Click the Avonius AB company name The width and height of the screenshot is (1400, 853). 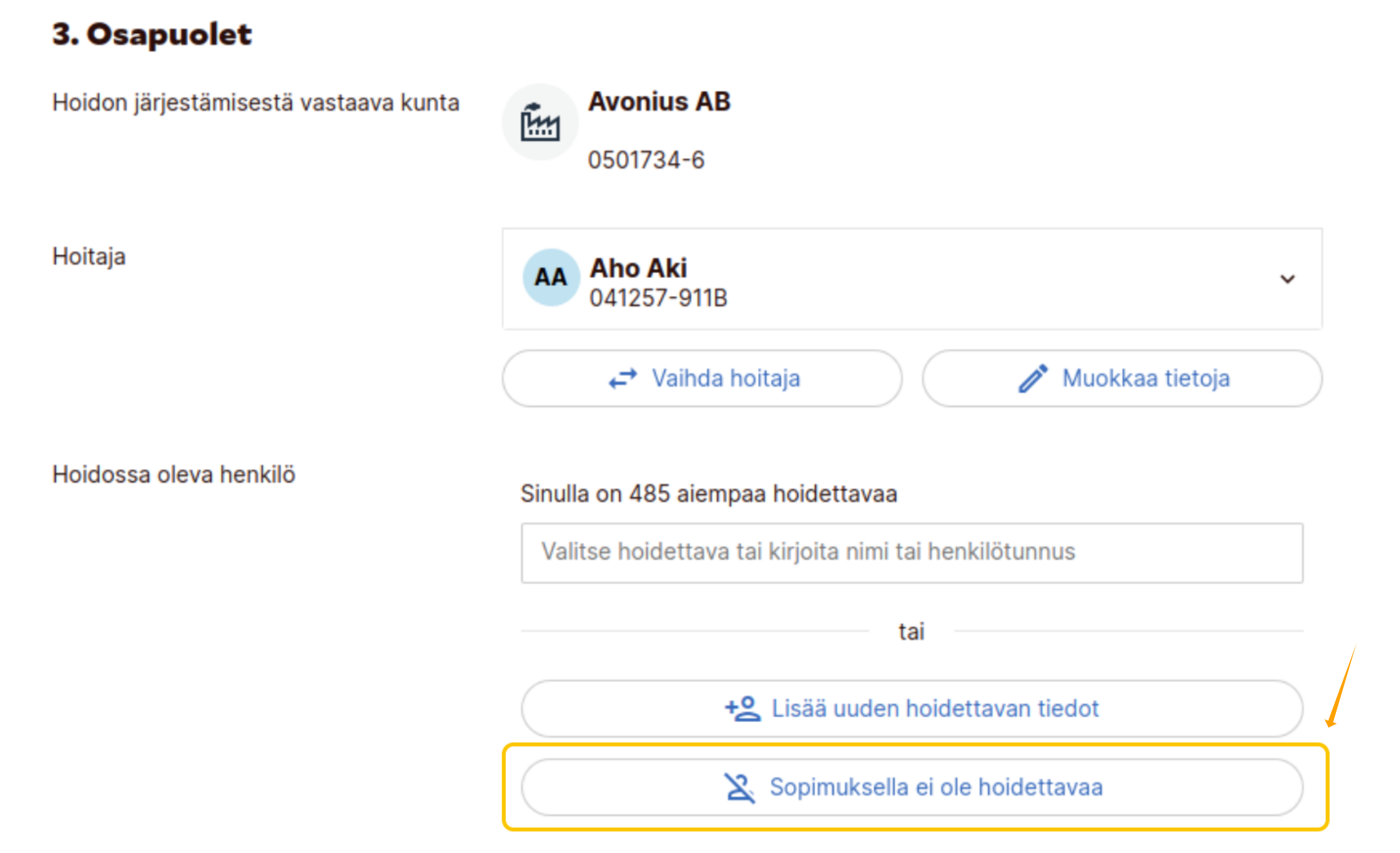(x=659, y=102)
